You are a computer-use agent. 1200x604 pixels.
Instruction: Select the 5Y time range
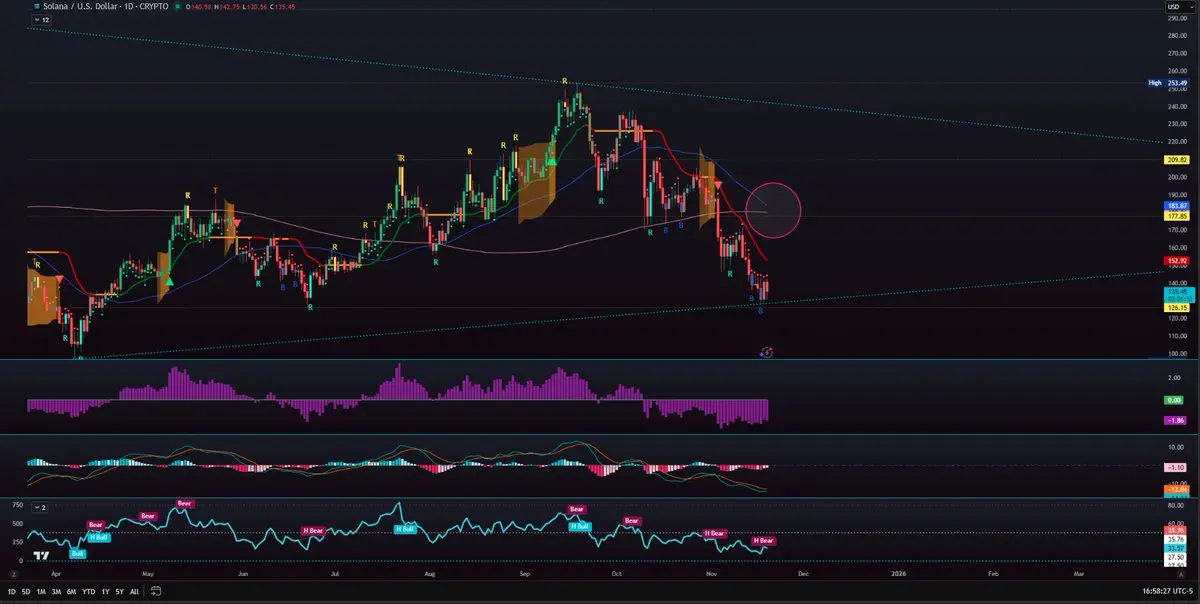pos(119,592)
